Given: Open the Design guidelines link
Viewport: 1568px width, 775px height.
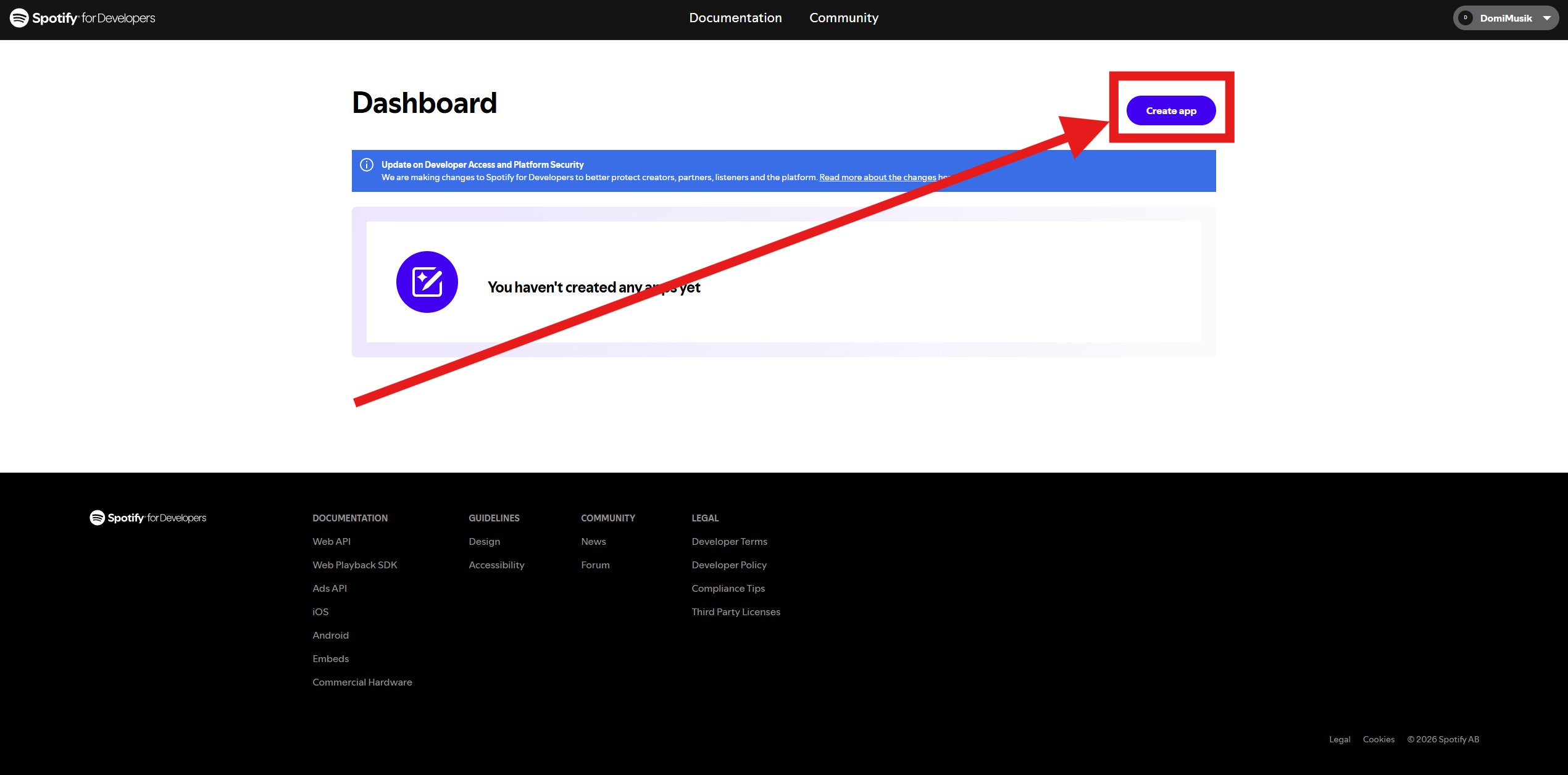Looking at the screenshot, I should [484, 541].
